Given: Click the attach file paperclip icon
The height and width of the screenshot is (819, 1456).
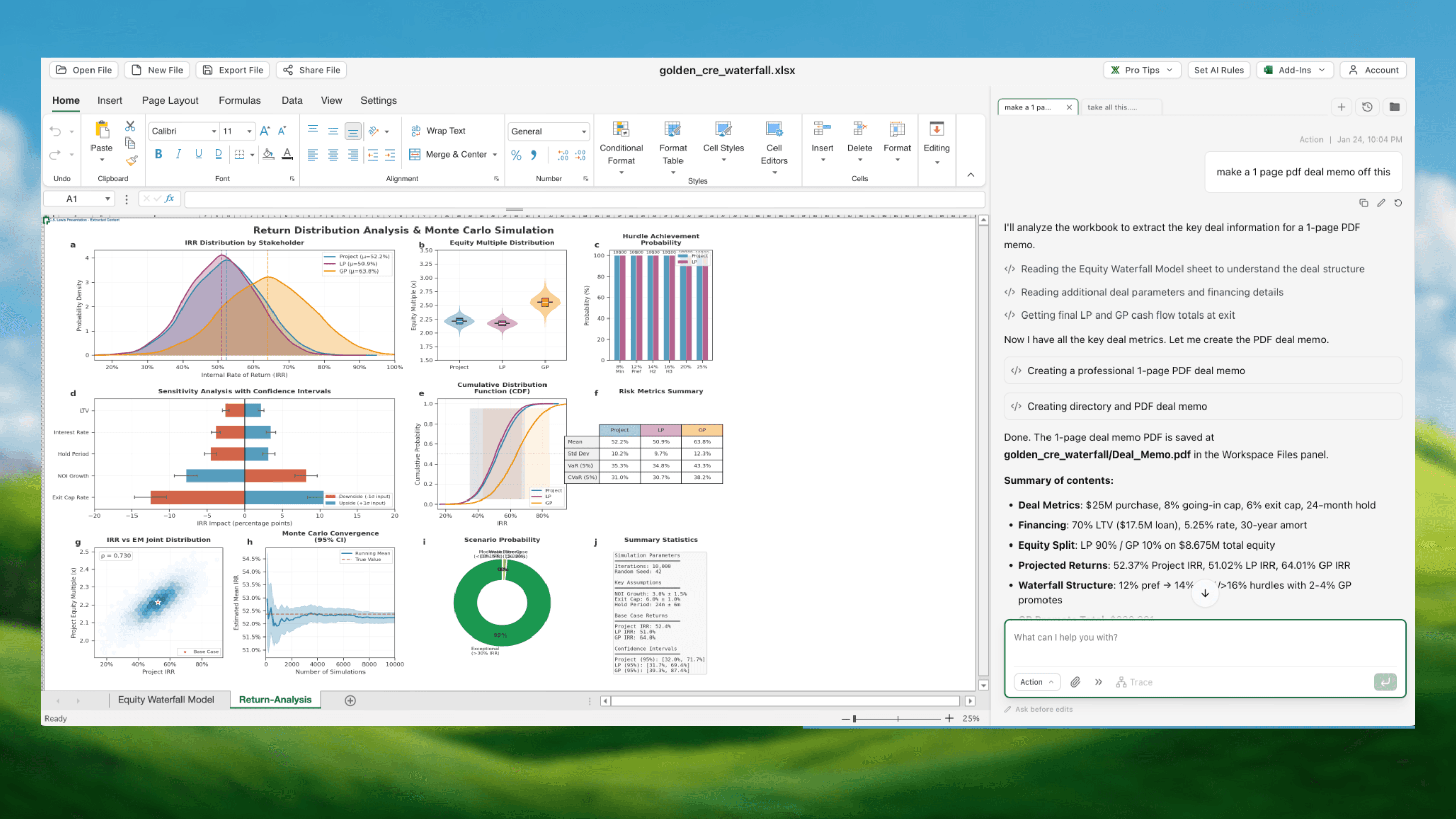Looking at the screenshot, I should tap(1076, 682).
